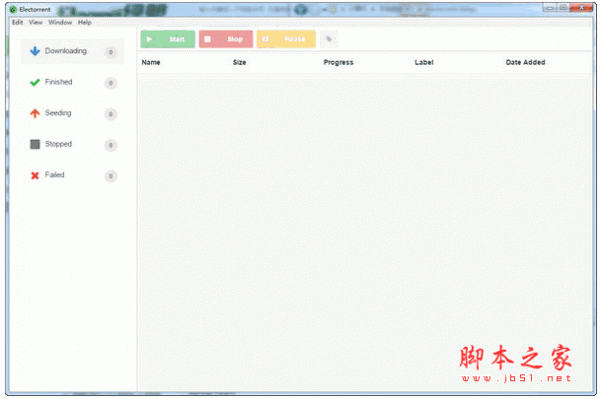This screenshot has height=399, width=600.
Task: Click the red X Failed icon
Action: [x=35, y=175]
